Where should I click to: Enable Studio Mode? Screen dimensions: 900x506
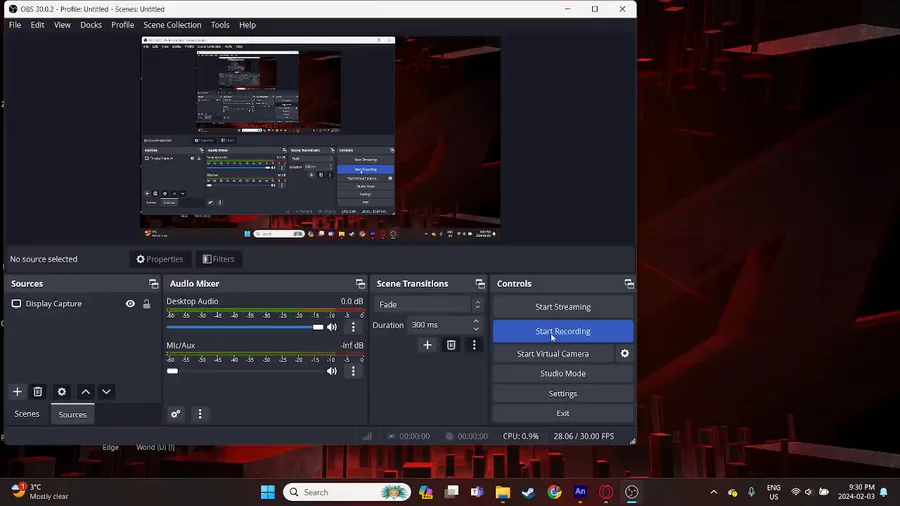[563, 373]
